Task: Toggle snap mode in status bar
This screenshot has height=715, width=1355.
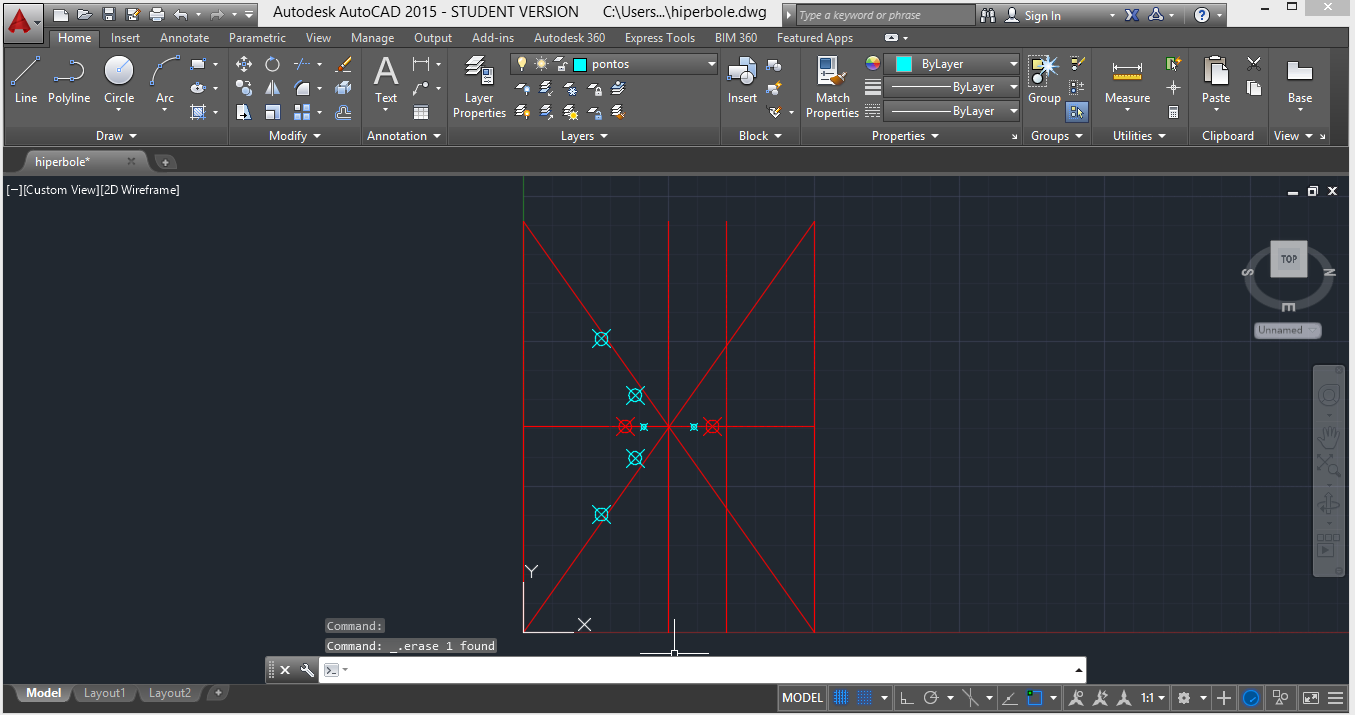Action: point(864,698)
